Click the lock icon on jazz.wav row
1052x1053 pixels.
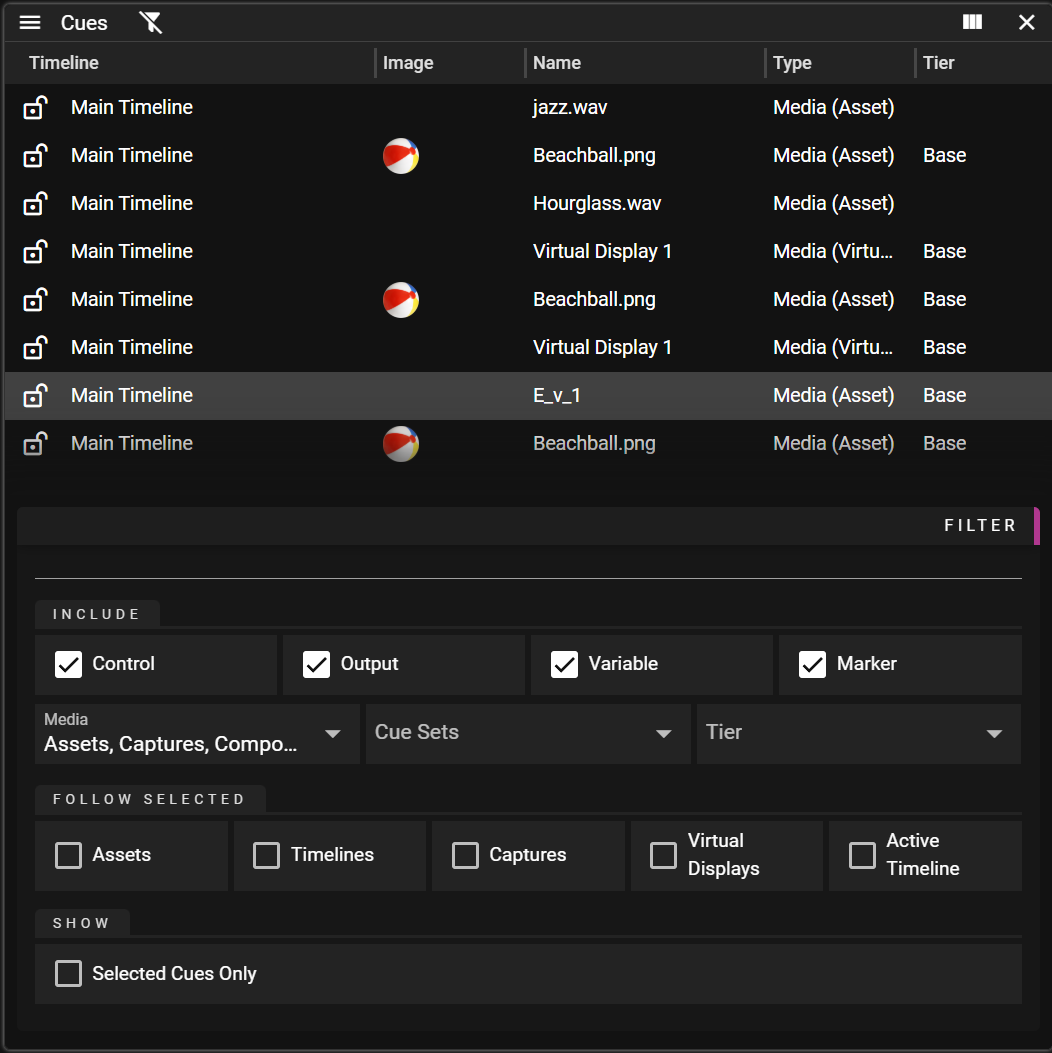35,107
